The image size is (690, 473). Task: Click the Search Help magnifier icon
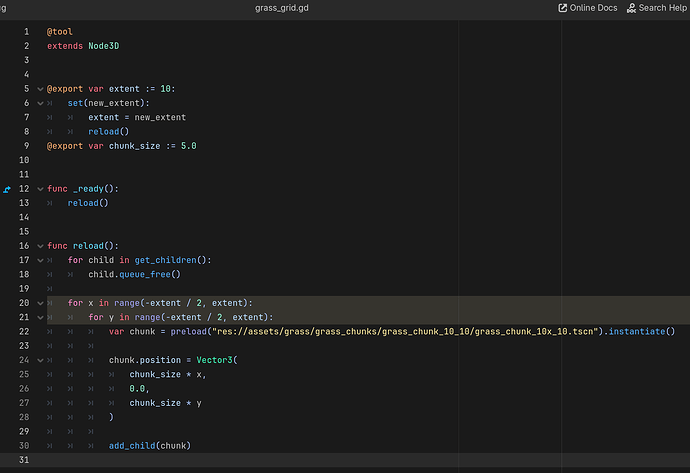[x=631, y=8]
